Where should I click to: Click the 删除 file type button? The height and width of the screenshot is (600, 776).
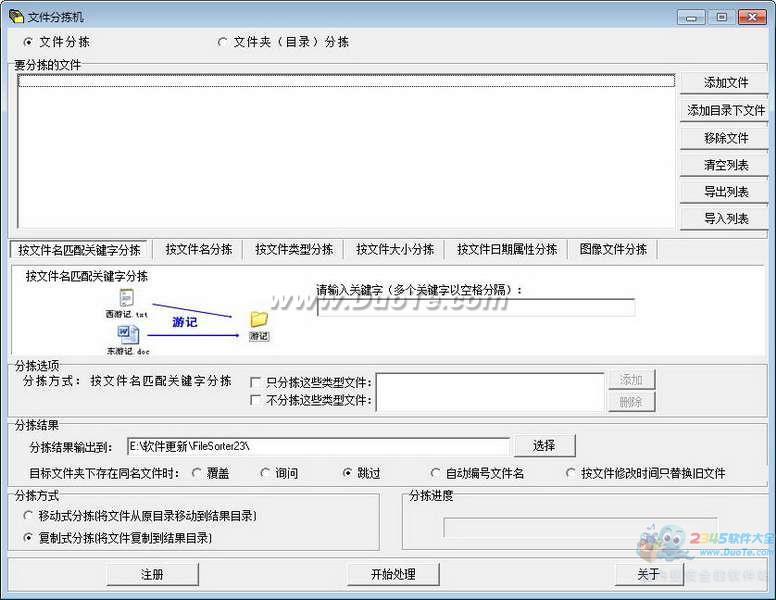[x=631, y=402]
